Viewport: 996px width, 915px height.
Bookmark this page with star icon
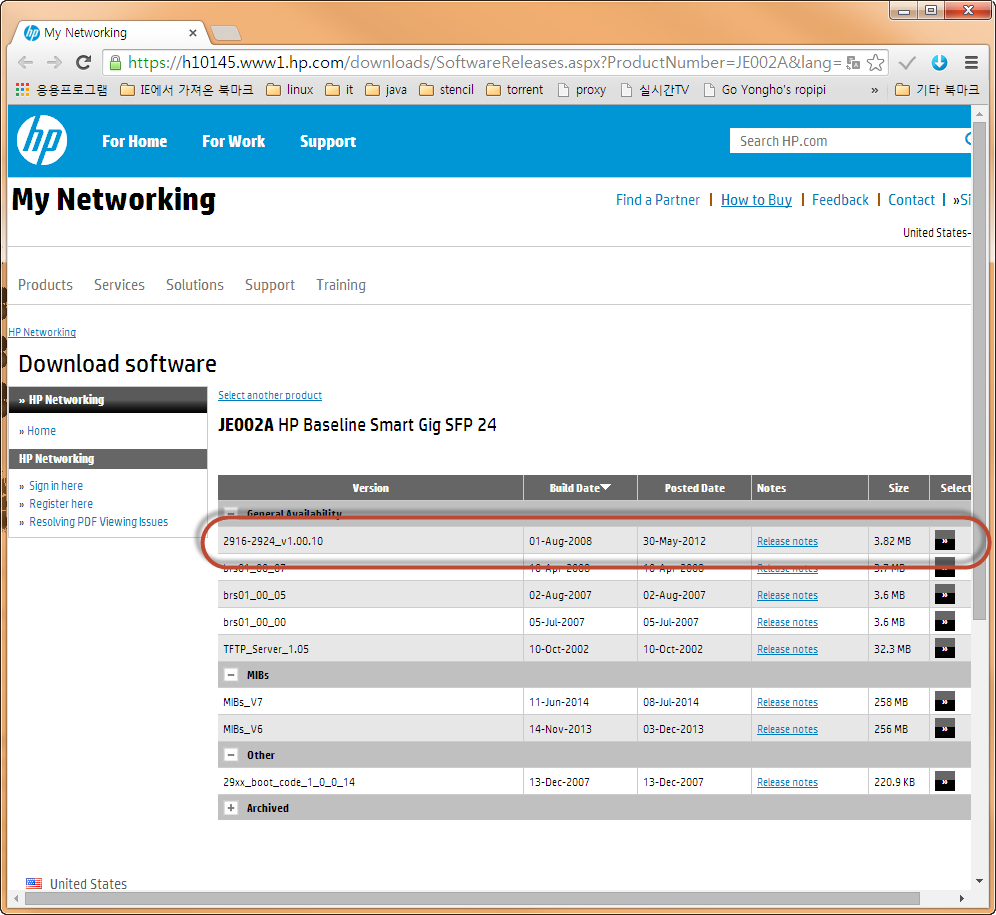(x=875, y=62)
